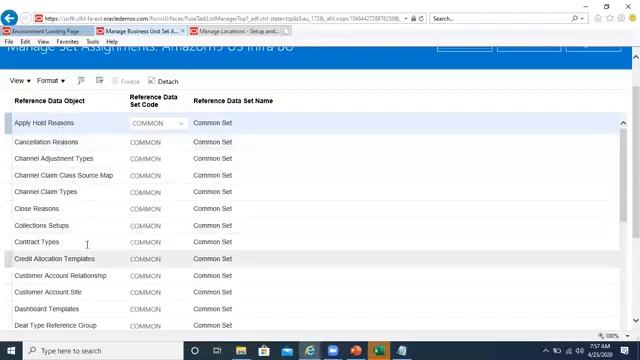The height and width of the screenshot is (360, 640).
Task: Show hidden system tray icons
Action: (546, 351)
